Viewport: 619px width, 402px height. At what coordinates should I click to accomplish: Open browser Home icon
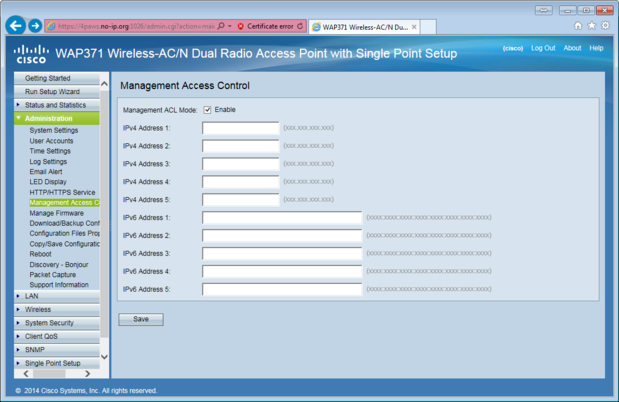(578, 26)
